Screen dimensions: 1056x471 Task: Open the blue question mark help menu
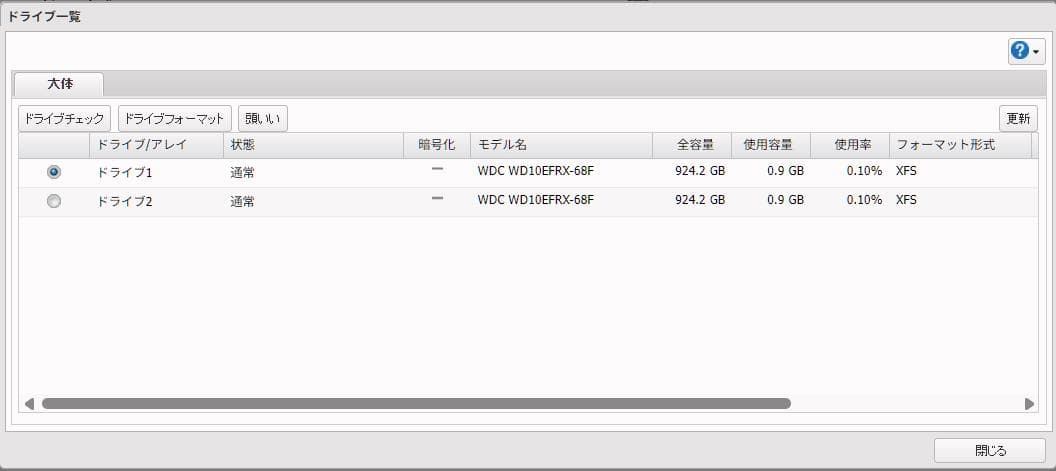(x=1026, y=51)
